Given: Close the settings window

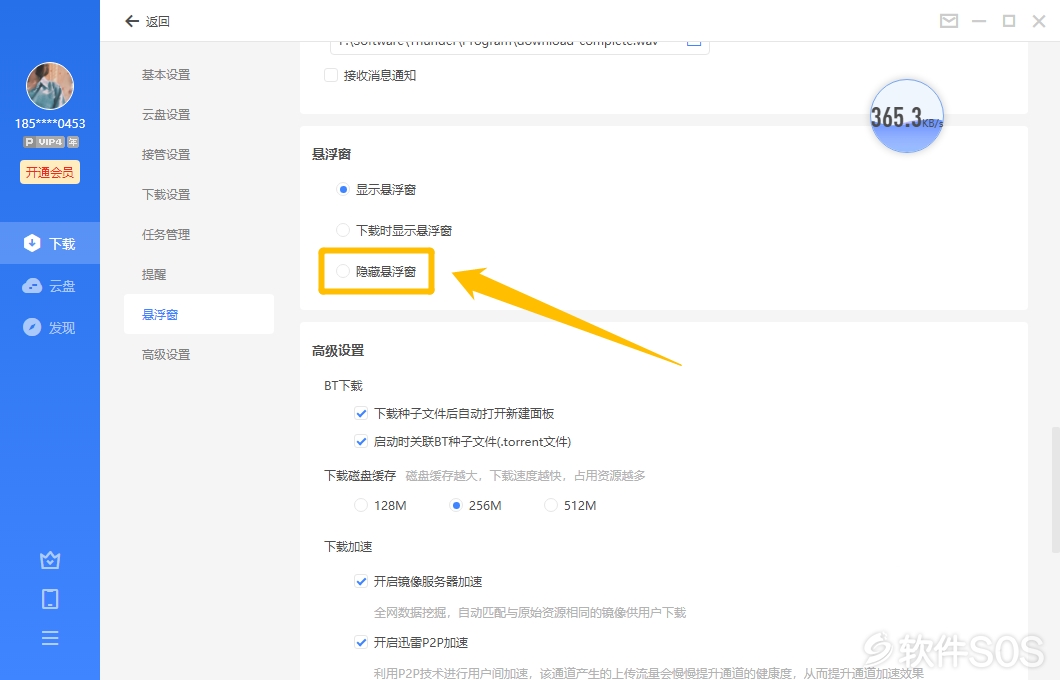Looking at the screenshot, I should pos(1039,21).
